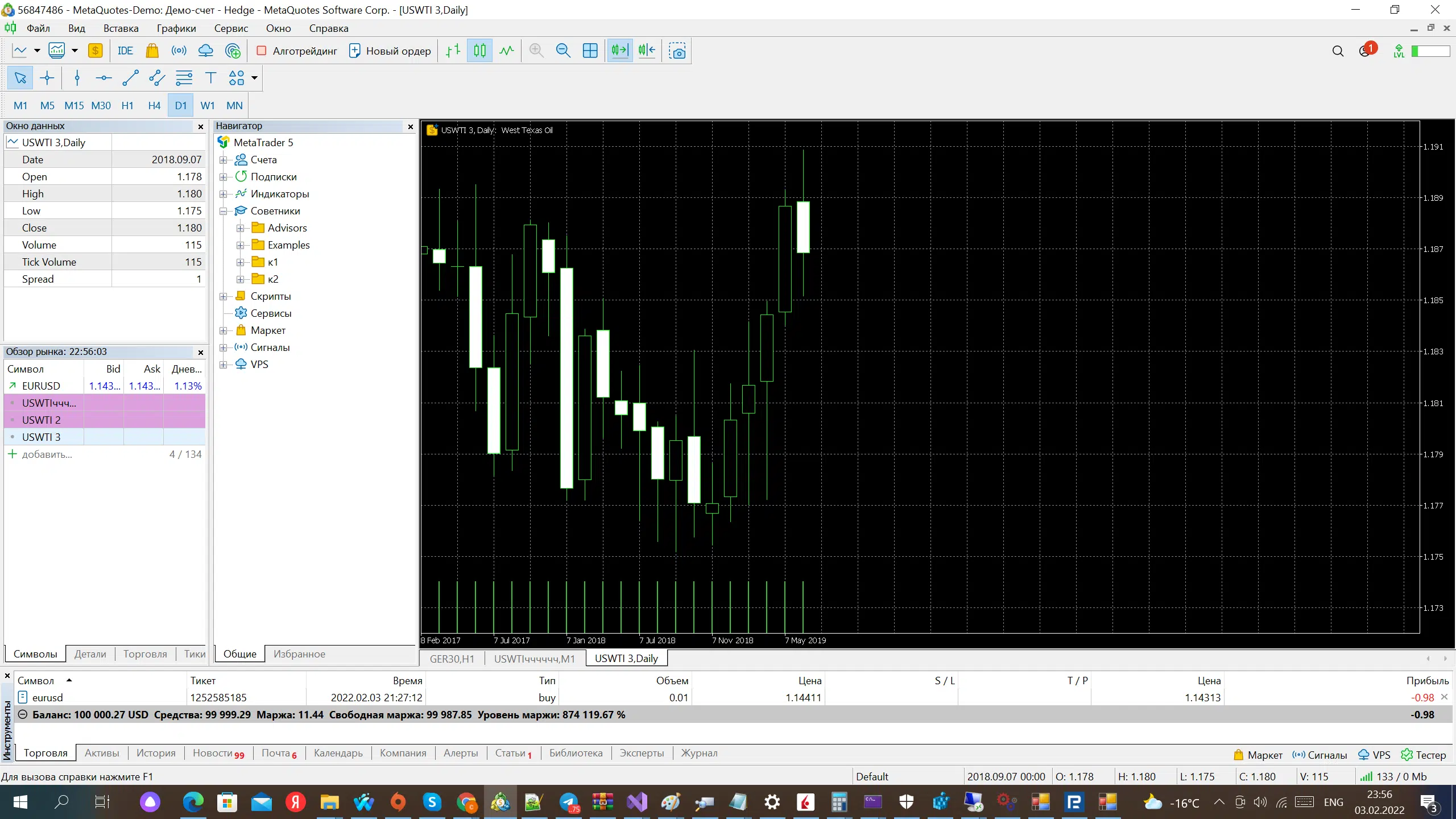
Task: Open the Сервис menu
Action: (231, 28)
